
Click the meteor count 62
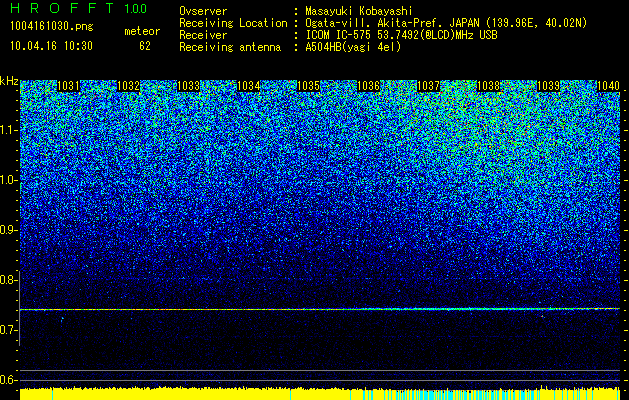145,46
